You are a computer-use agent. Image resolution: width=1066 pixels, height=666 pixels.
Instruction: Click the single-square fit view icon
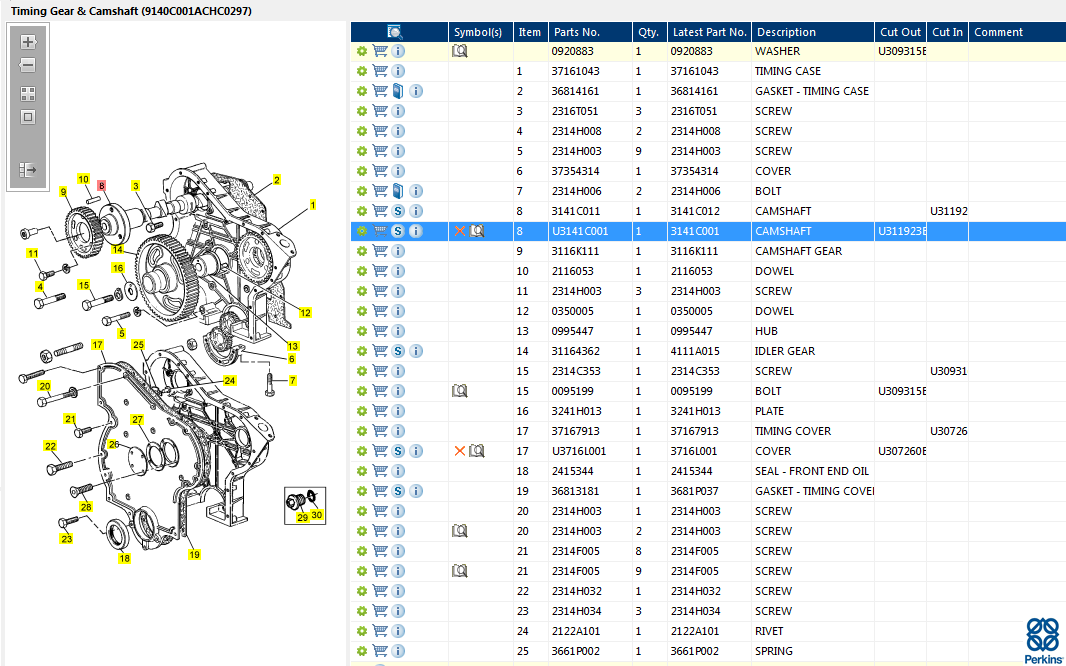coord(28,117)
